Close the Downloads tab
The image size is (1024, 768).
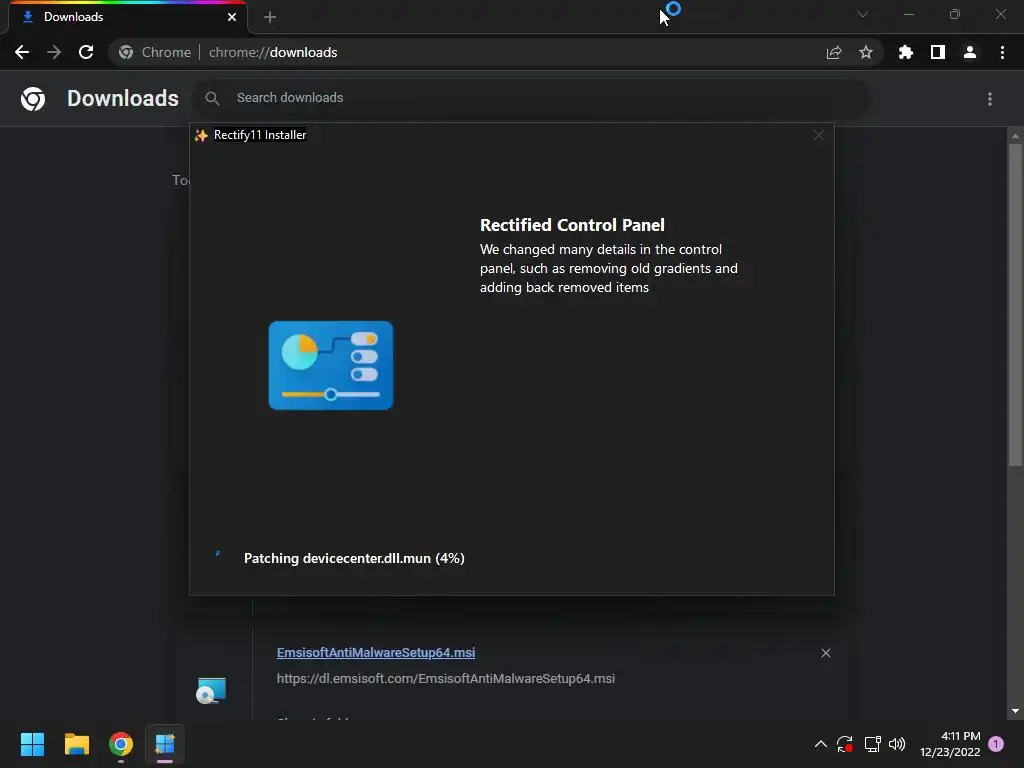(x=232, y=17)
